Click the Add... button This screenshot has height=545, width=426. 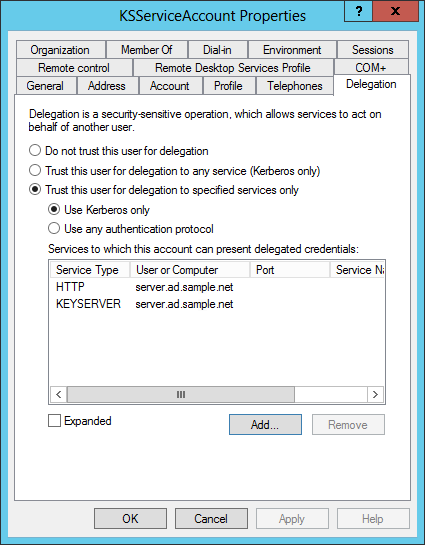point(265,424)
